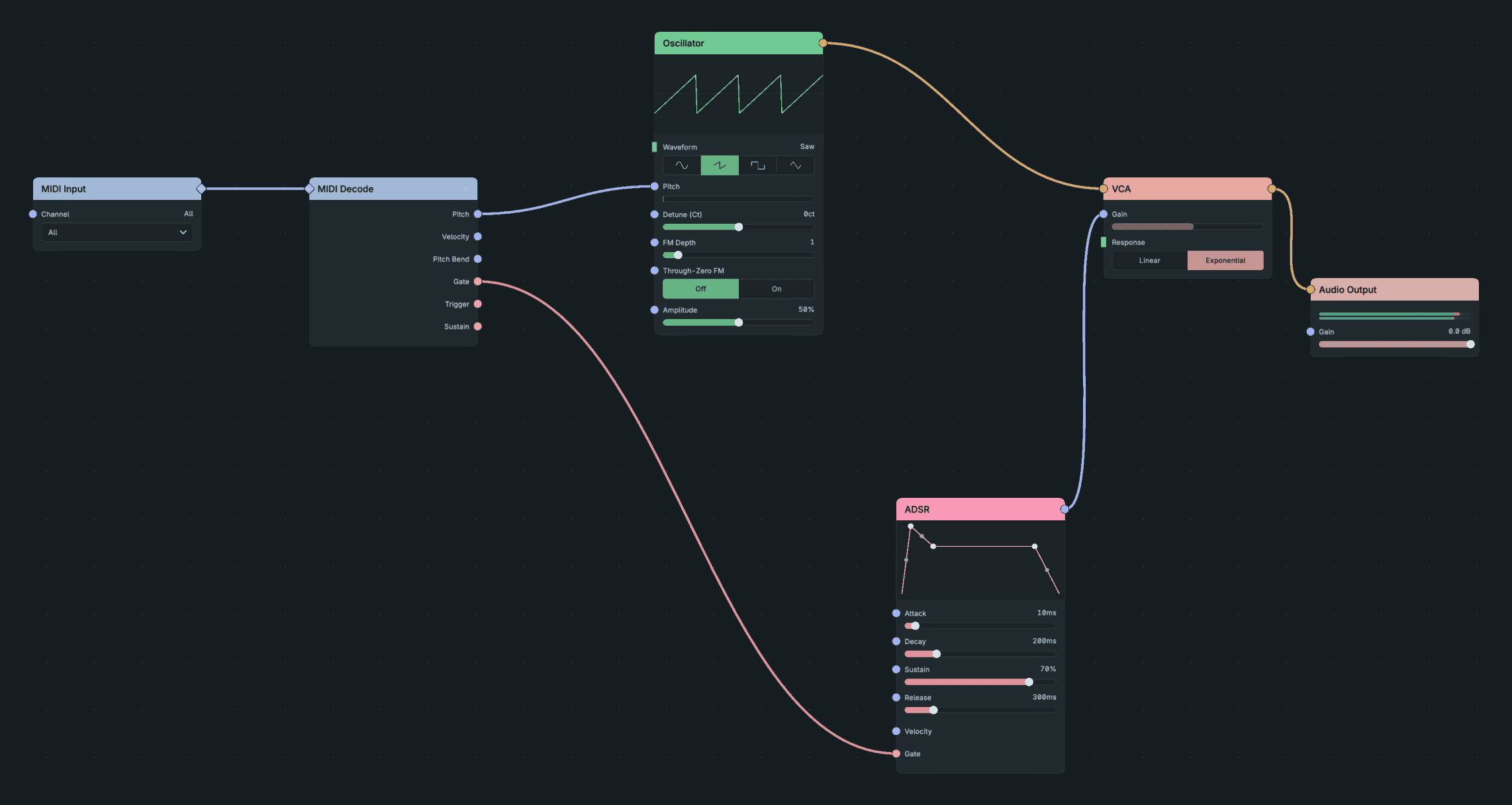Click the ADSR envelope output port
Screen dimensions: 1512x805
1064,509
